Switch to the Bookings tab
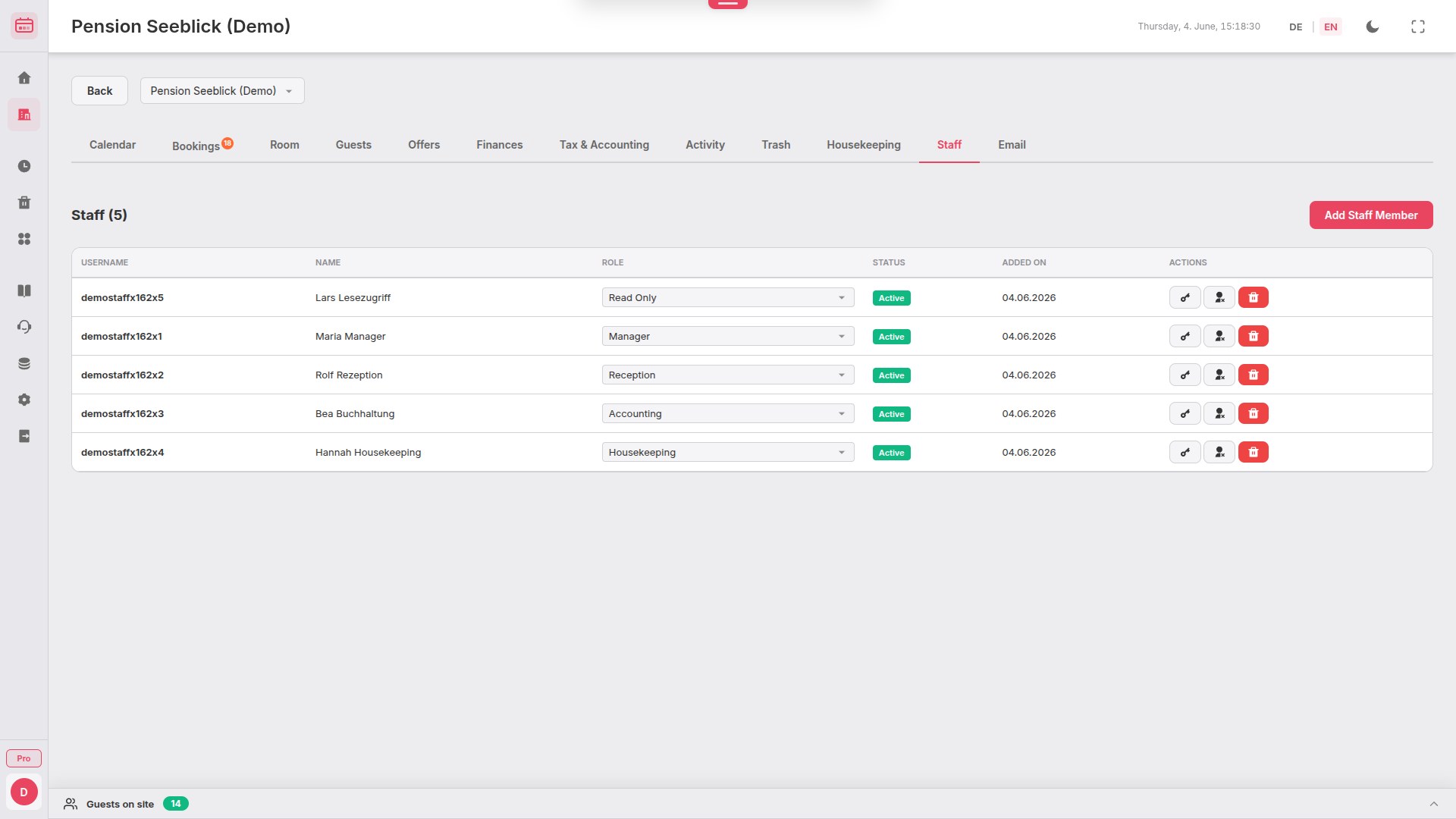The image size is (1456, 819). click(x=202, y=145)
